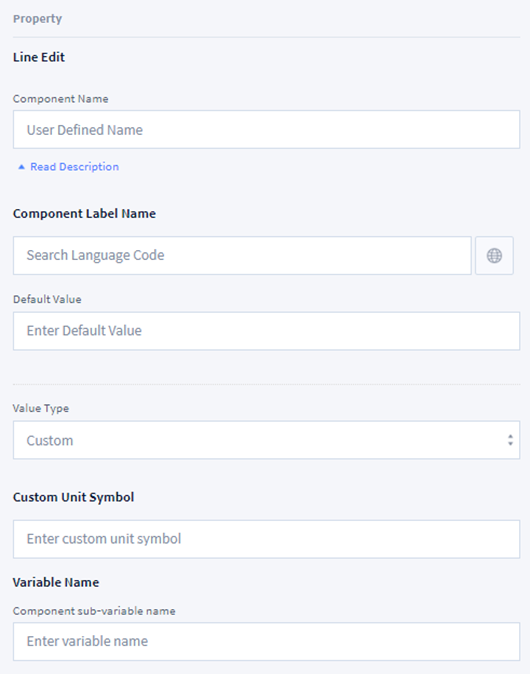This screenshot has width=530, height=674.
Task: Select the Enter Default Value field
Action: [266, 331]
